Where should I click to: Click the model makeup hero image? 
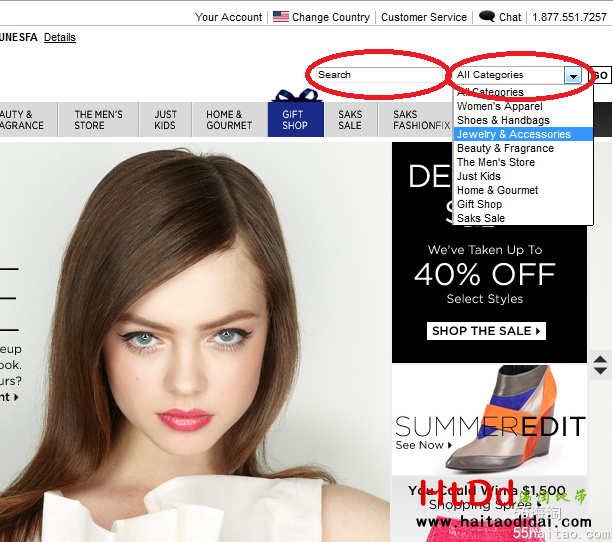(x=195, y=342)
